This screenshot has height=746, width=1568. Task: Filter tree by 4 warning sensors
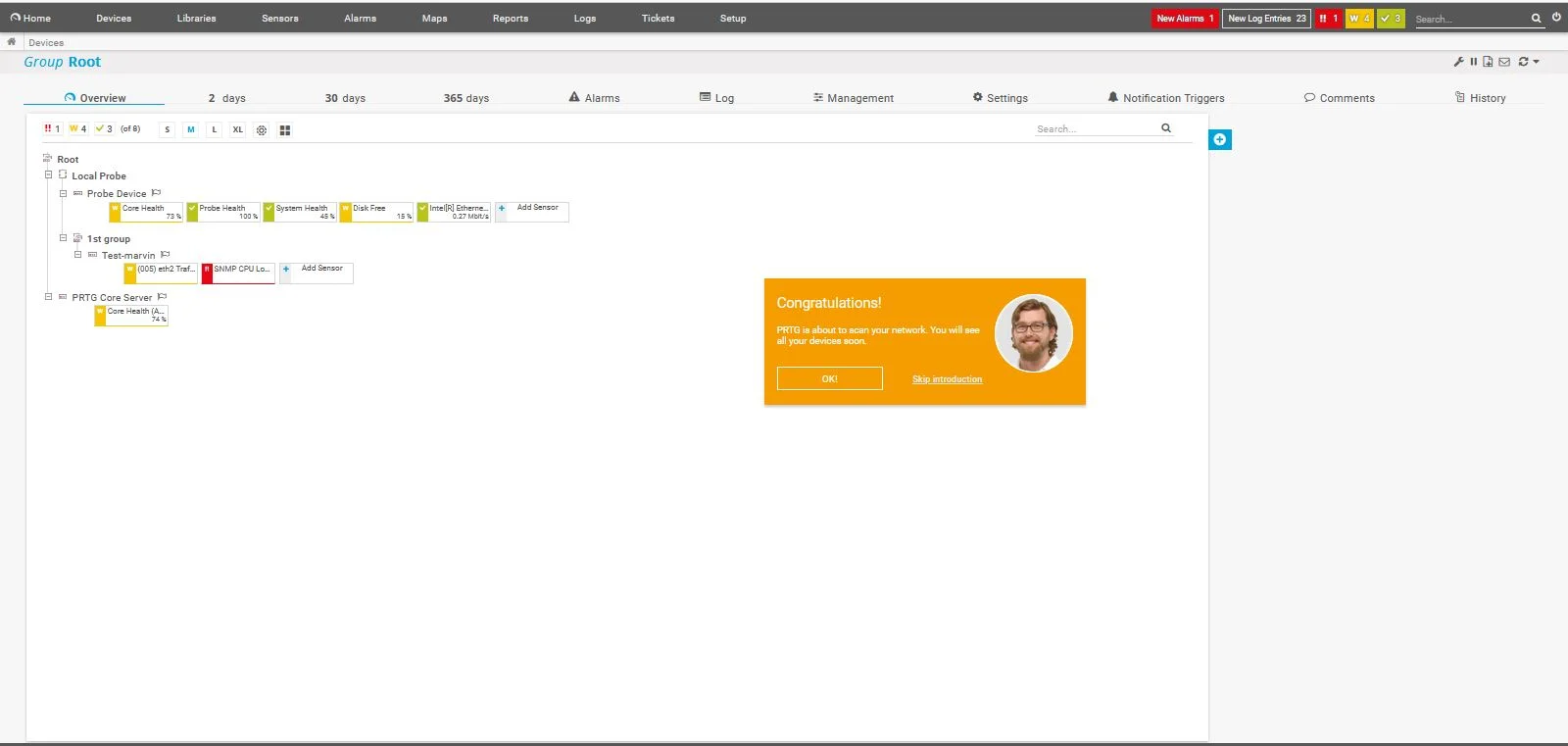tap(77, 129)
